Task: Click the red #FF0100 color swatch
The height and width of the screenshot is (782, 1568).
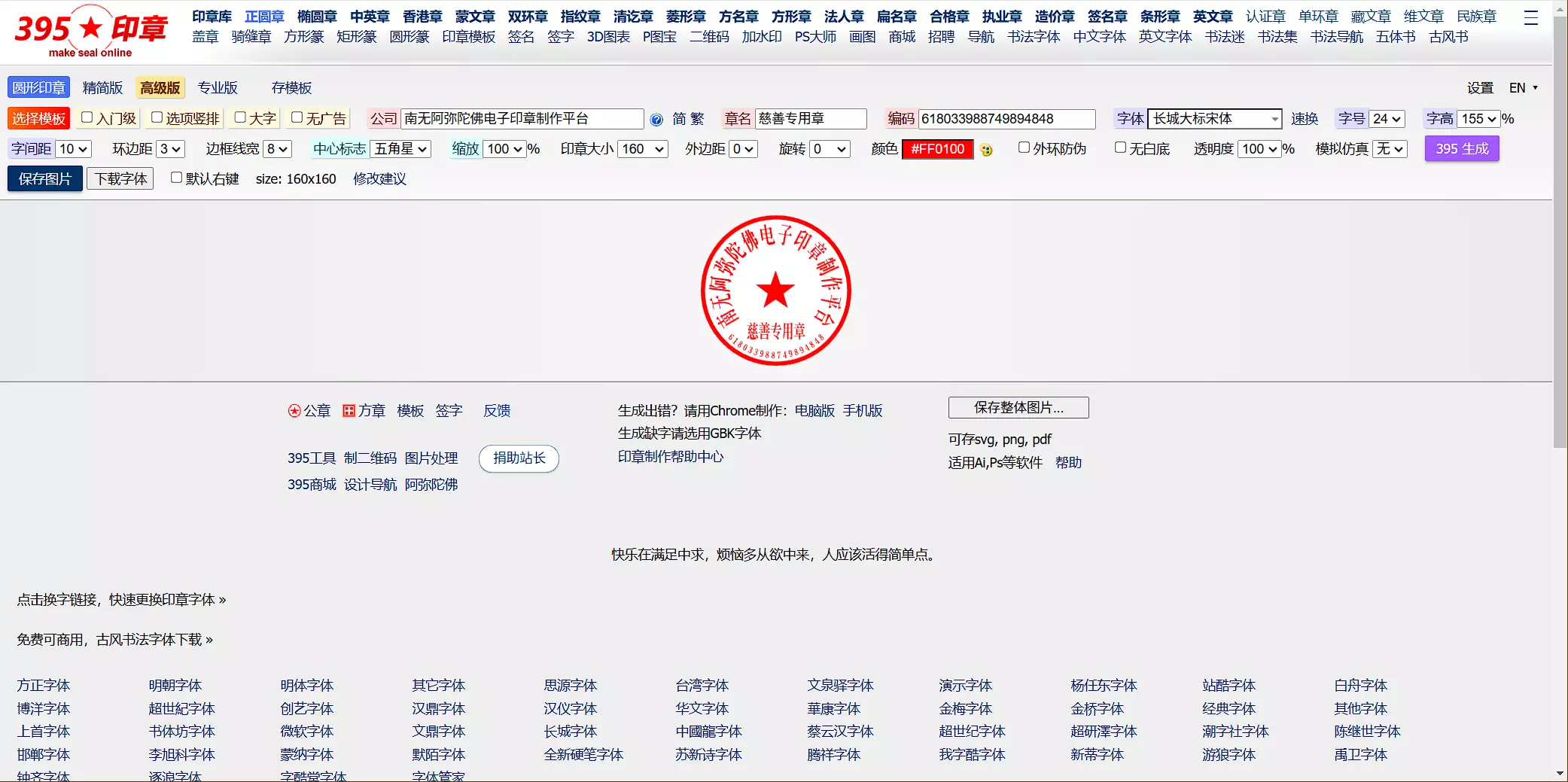Action: click(x=937, y=149)
